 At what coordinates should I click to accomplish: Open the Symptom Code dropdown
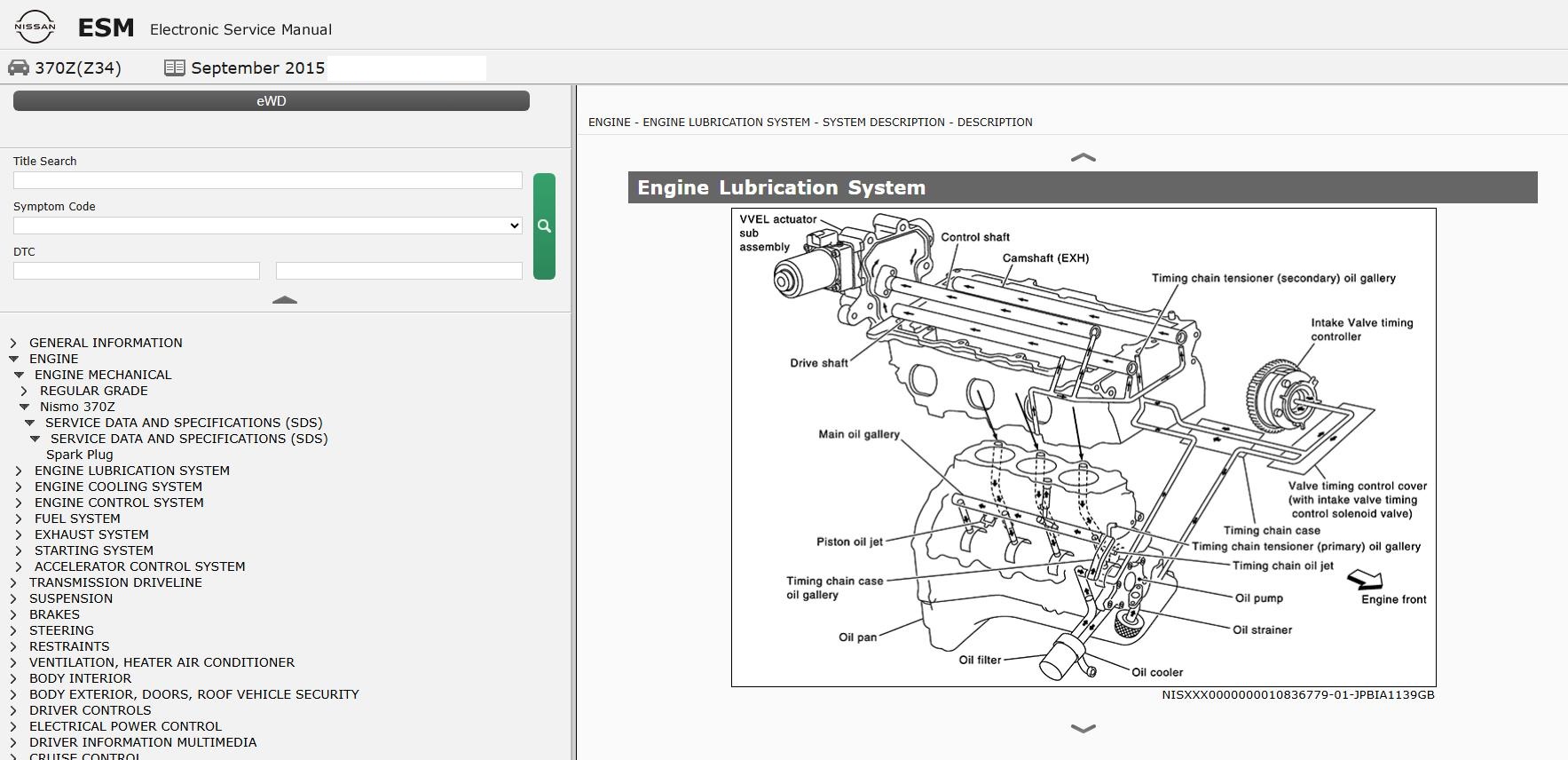click(x=268, y=226)
